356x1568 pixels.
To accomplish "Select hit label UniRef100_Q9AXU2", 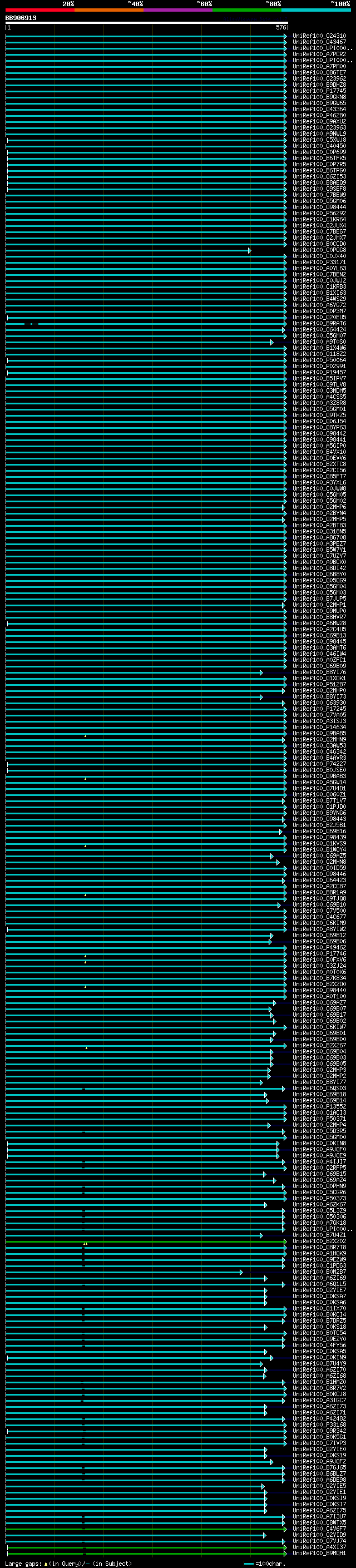I will point(319,121).
